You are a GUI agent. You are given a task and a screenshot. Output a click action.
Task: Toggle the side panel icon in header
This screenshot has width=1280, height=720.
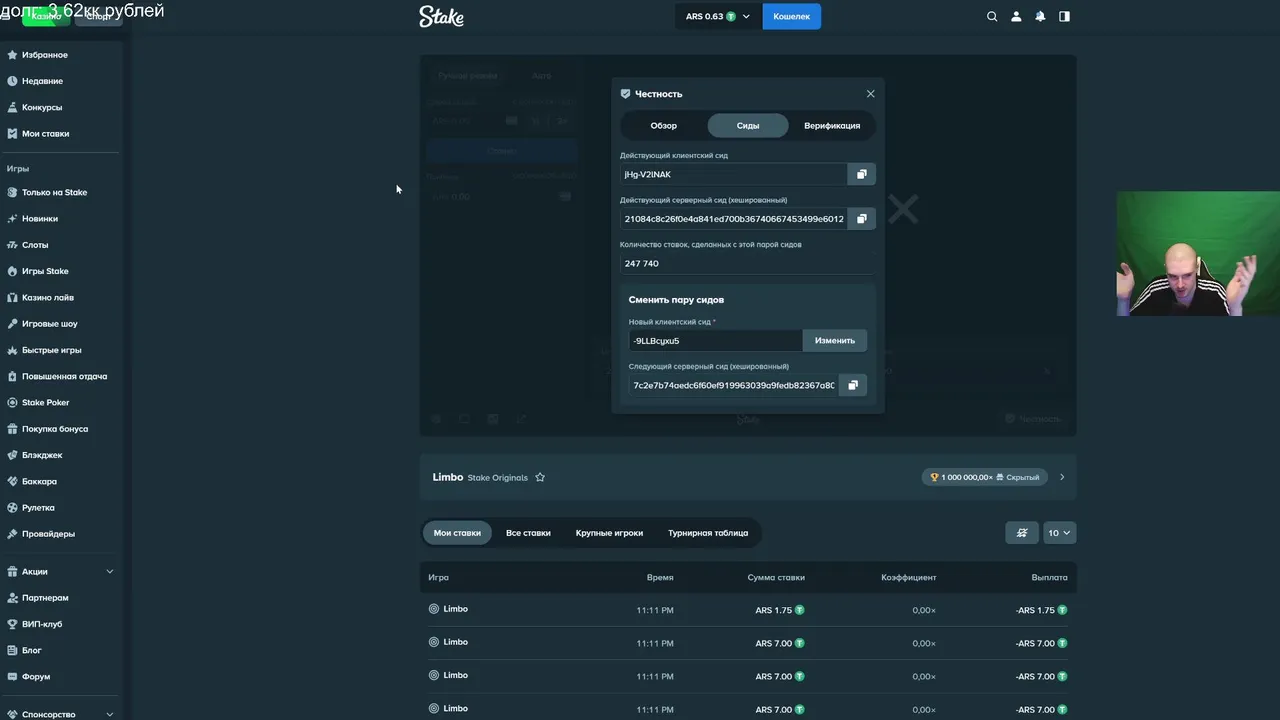1064,16
